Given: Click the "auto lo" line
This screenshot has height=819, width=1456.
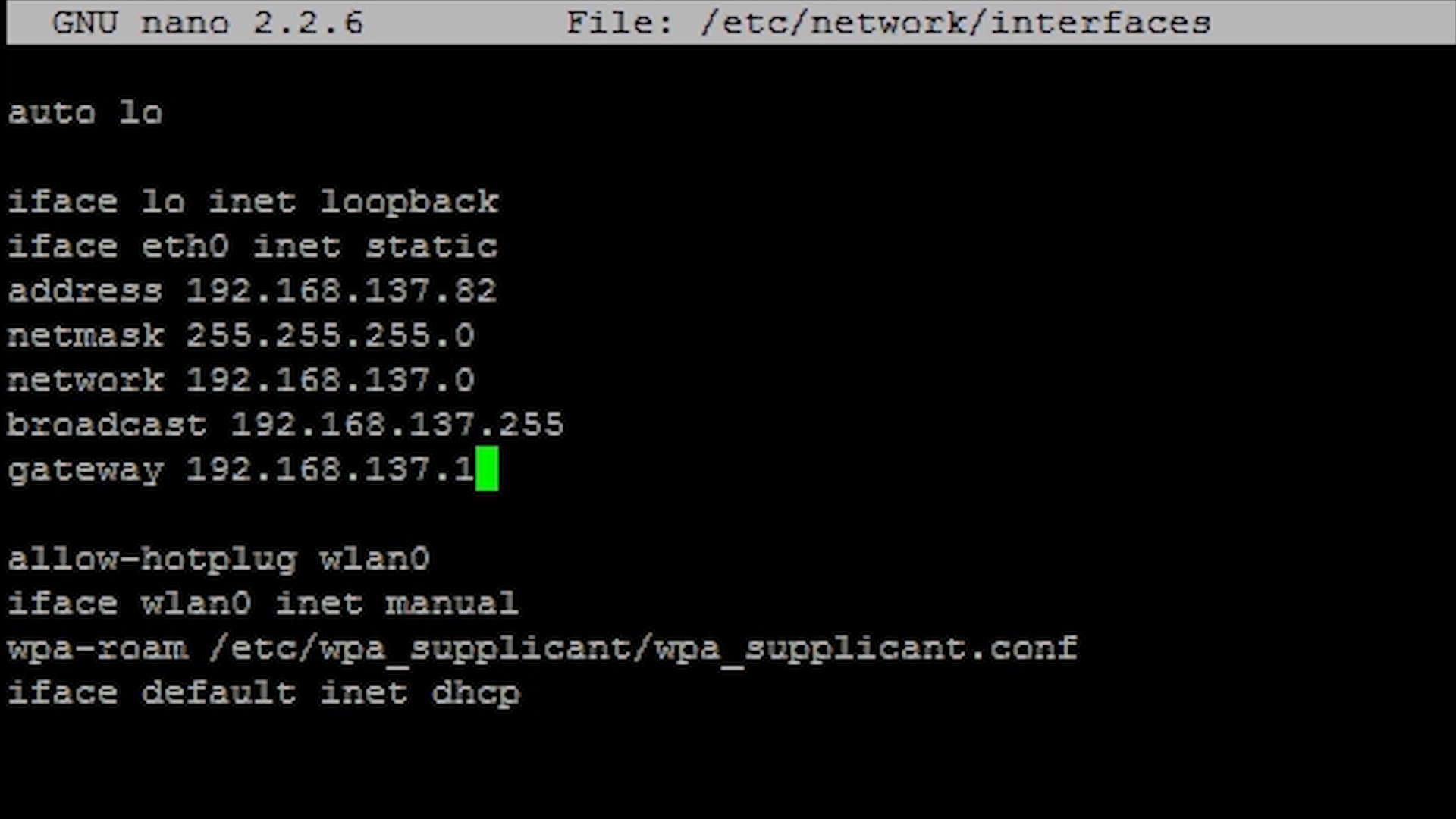Looking at the screenshot, I should click(85, 113).
